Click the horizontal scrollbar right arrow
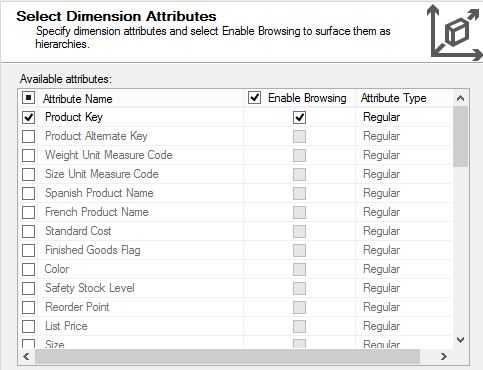483x370 pixels. tap(443, 356)
